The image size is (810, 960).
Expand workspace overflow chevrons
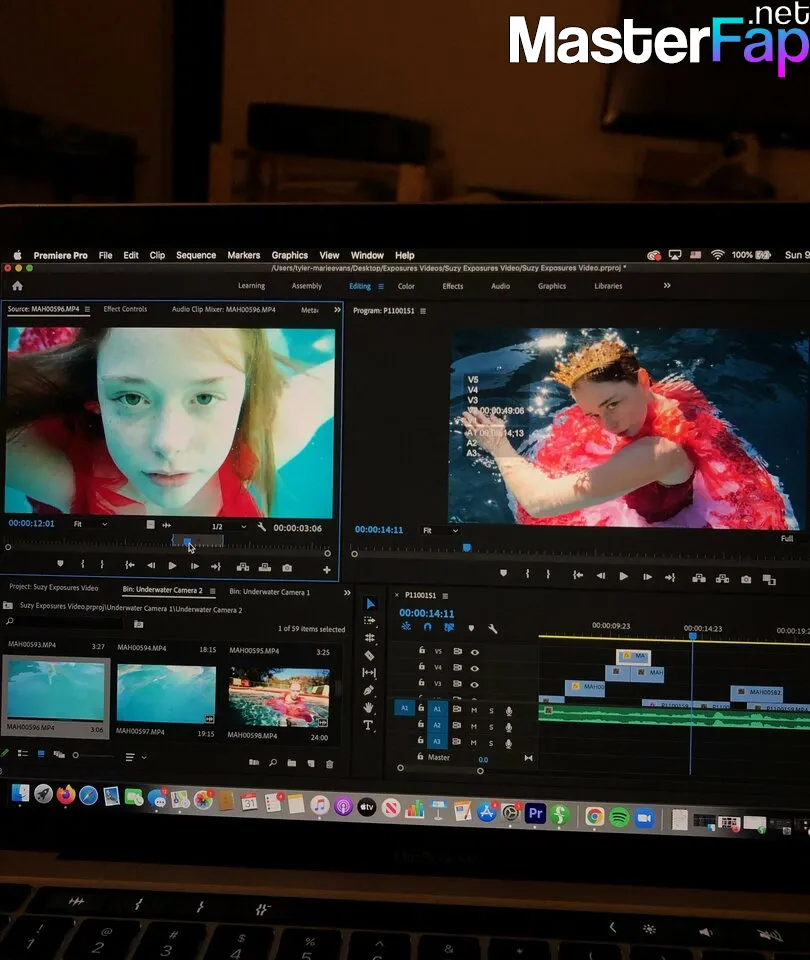[667, 285]
